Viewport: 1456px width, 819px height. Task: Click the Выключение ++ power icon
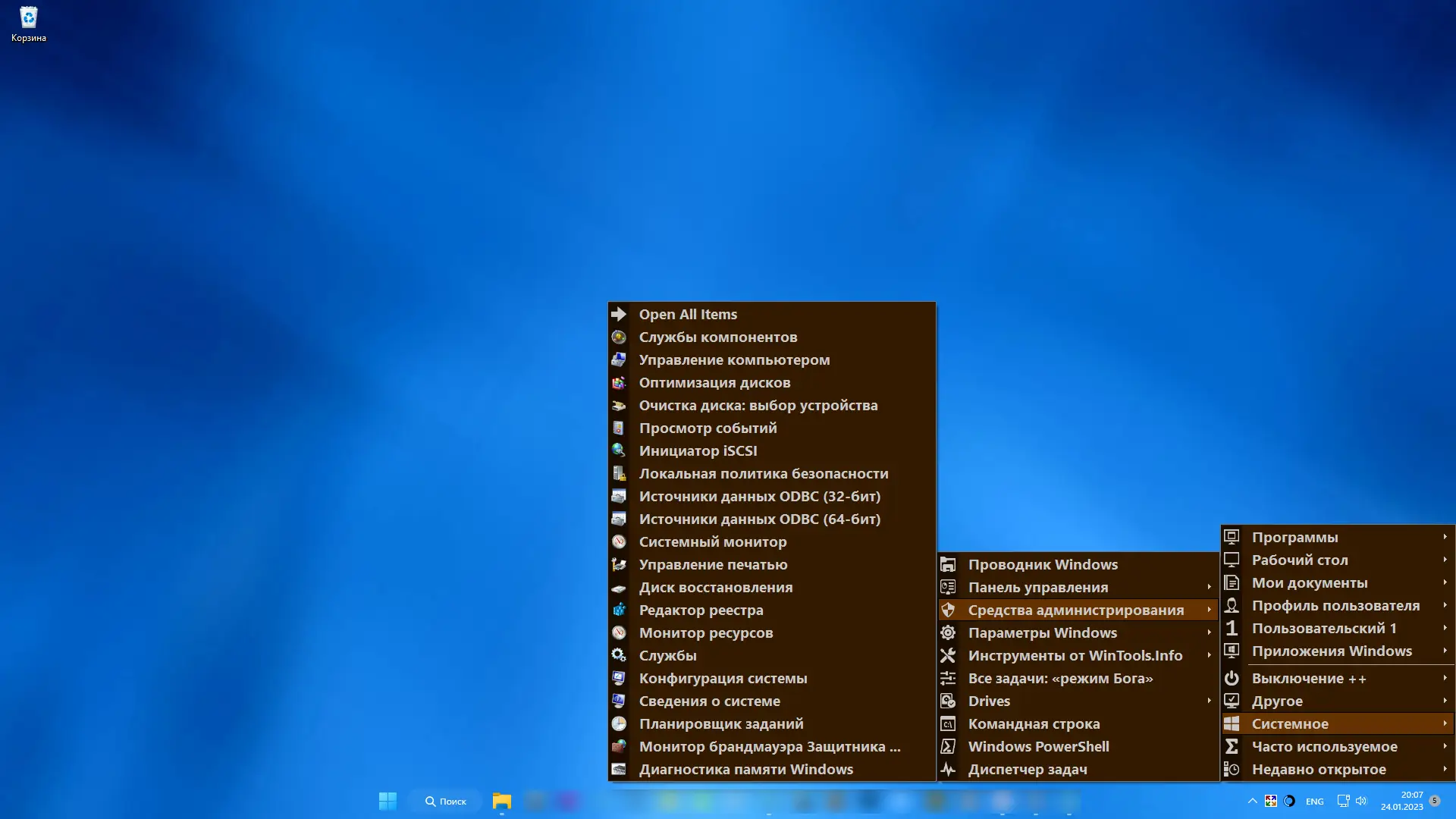[x=1232, y=678]
